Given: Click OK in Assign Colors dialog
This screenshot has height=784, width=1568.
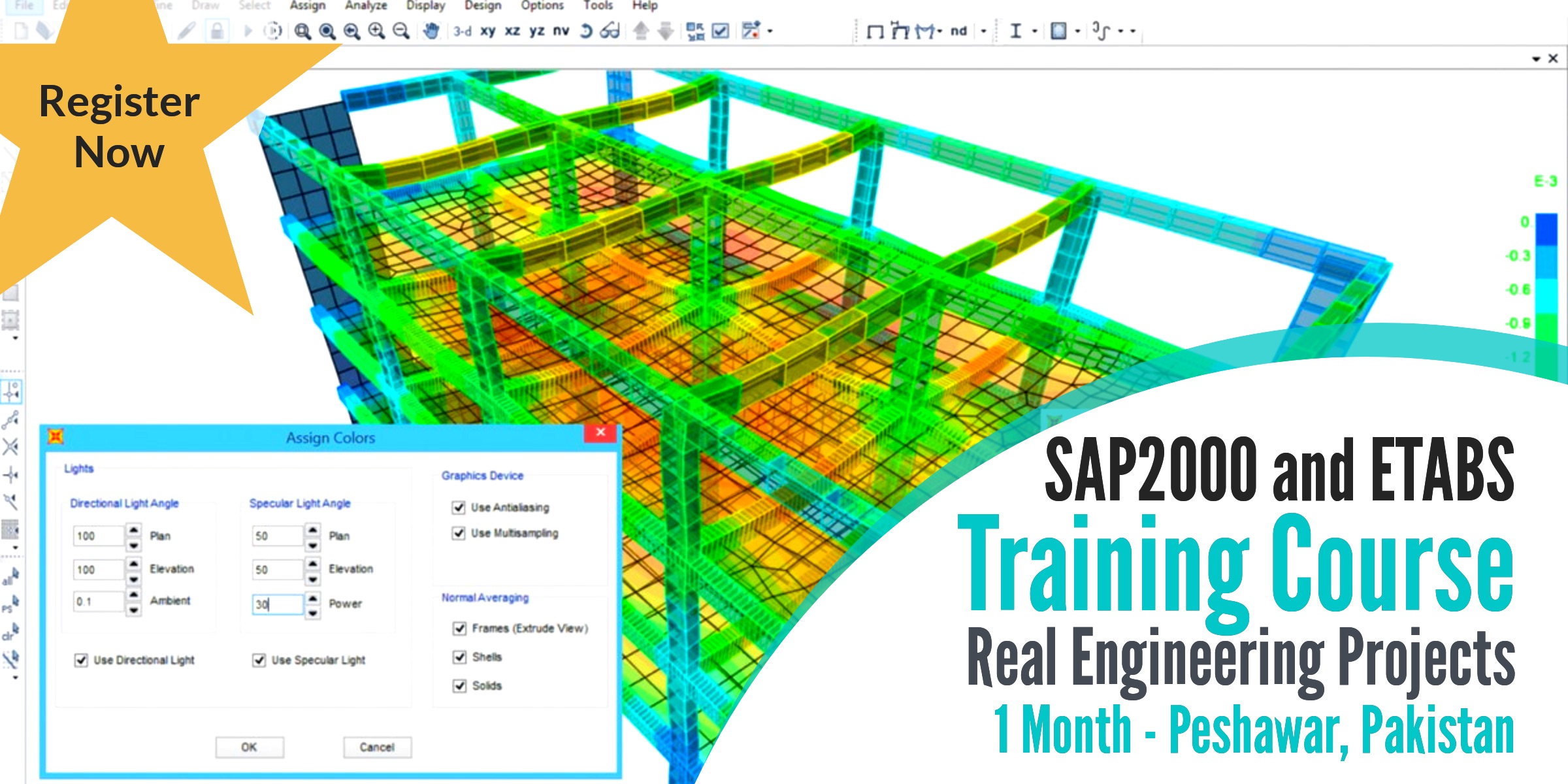Looking at the screenshot, I should (249, 747).
